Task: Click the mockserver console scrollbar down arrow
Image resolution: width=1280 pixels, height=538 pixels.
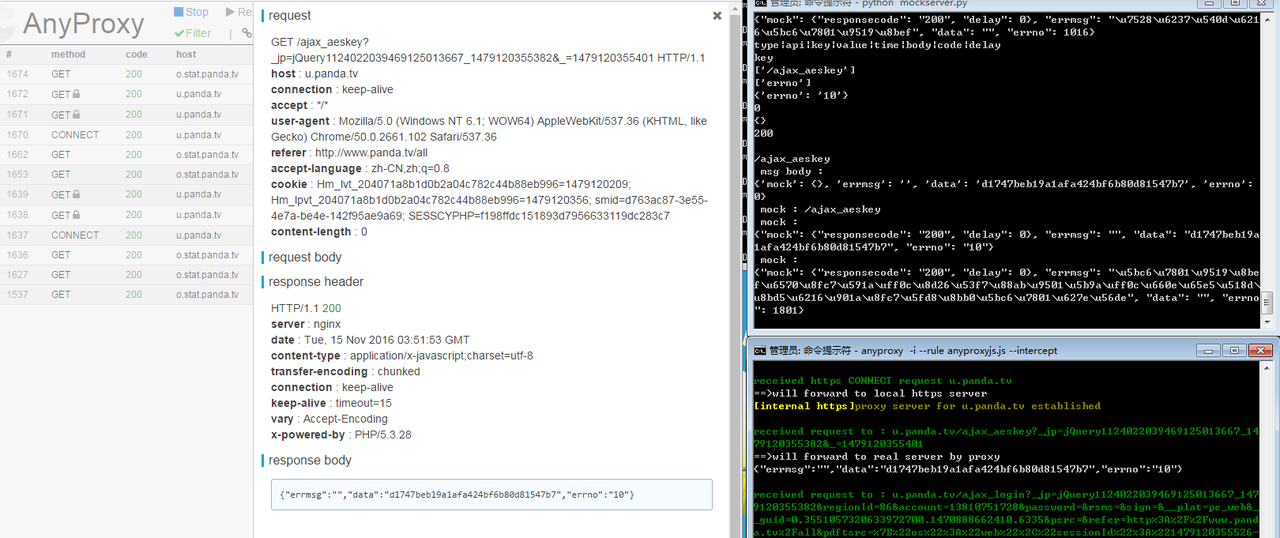Action: pos(1267,322)
